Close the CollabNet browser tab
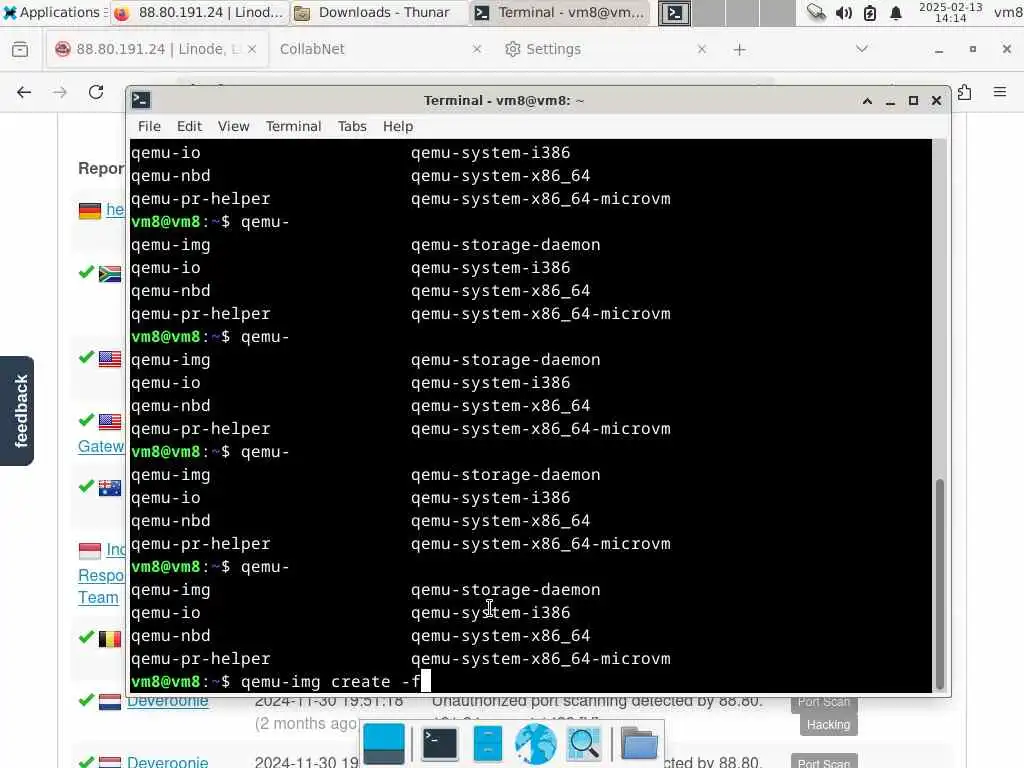This screenshot has height=768, width=1024. click(x=477, y=49)
